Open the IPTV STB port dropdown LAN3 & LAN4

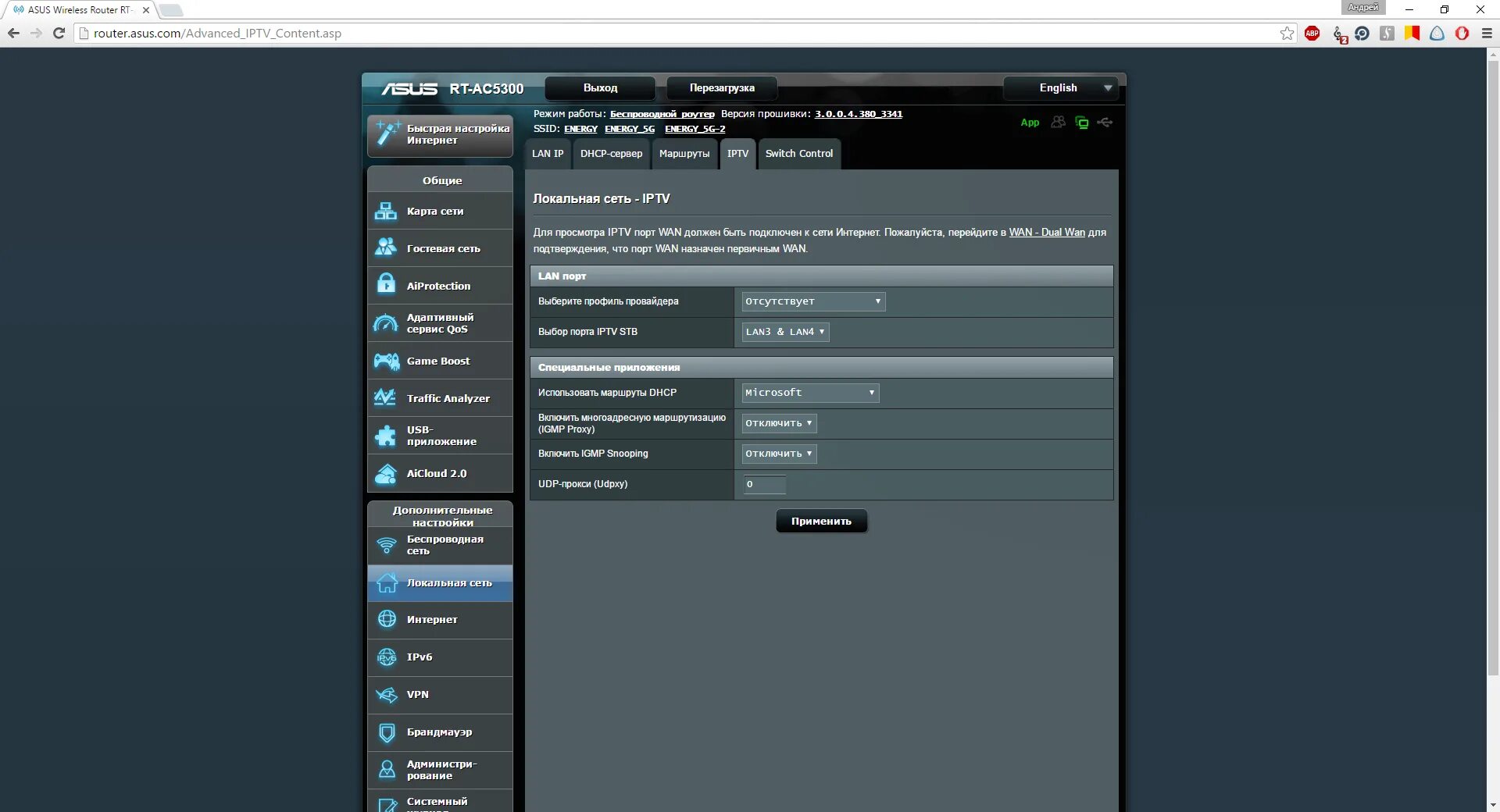(785, 332)
